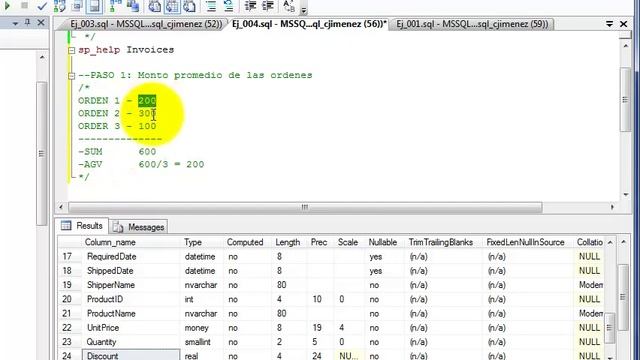This screenshot has height=360, width=640.
Task: Click the left panel scrollbar up arrow
Action: click(x=42, y=58)
